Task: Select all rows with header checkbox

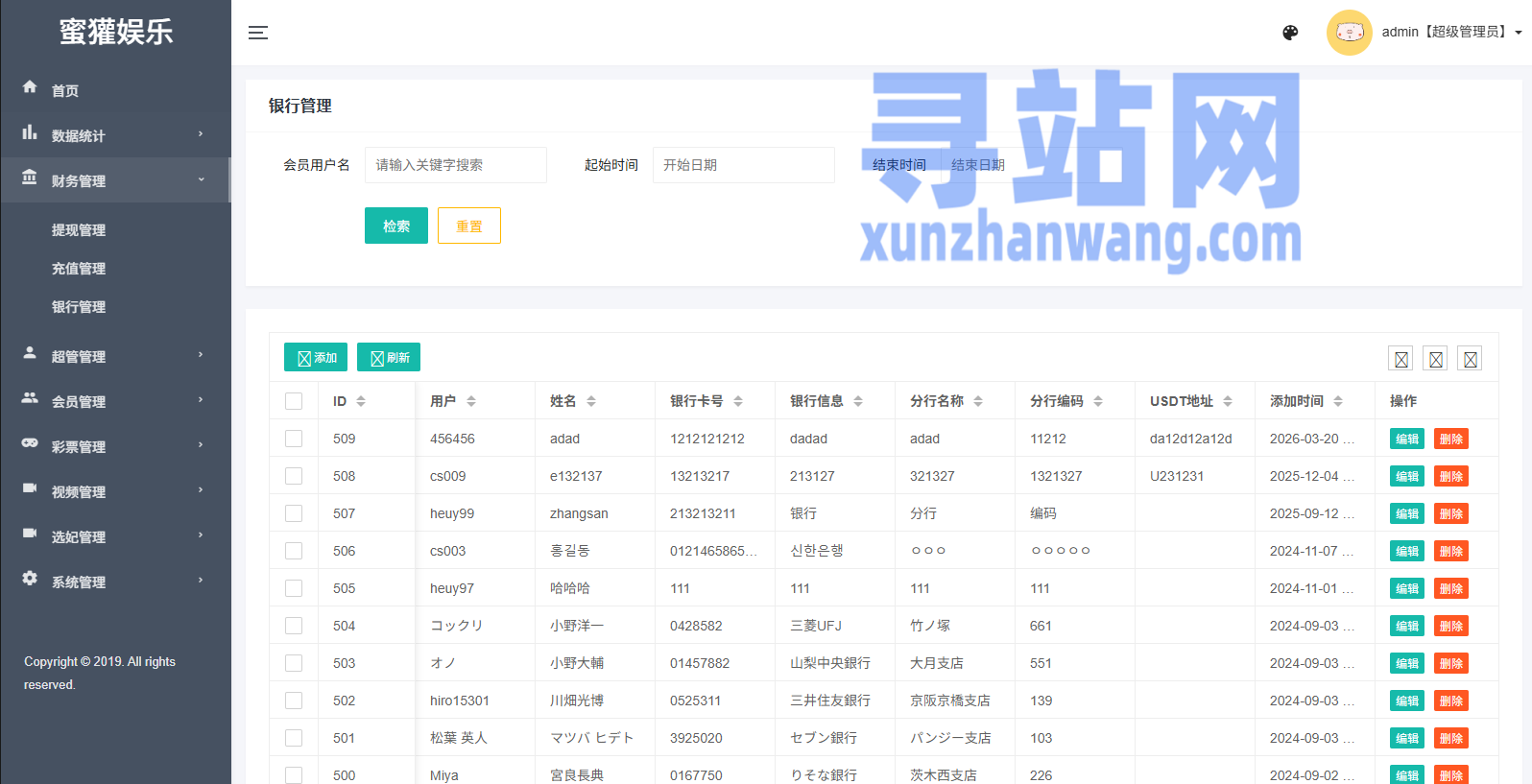Action: click(x=294, y=401)
